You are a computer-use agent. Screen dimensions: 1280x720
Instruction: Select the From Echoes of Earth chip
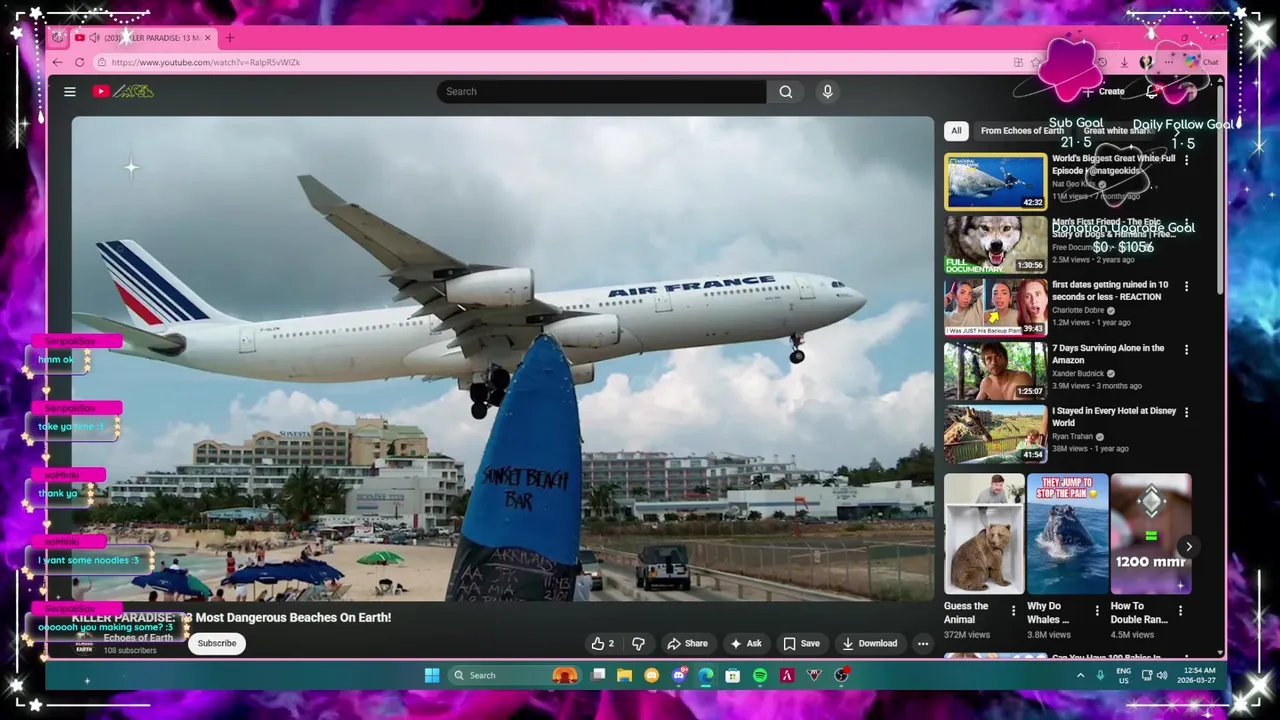click(x=1022, y=131)
